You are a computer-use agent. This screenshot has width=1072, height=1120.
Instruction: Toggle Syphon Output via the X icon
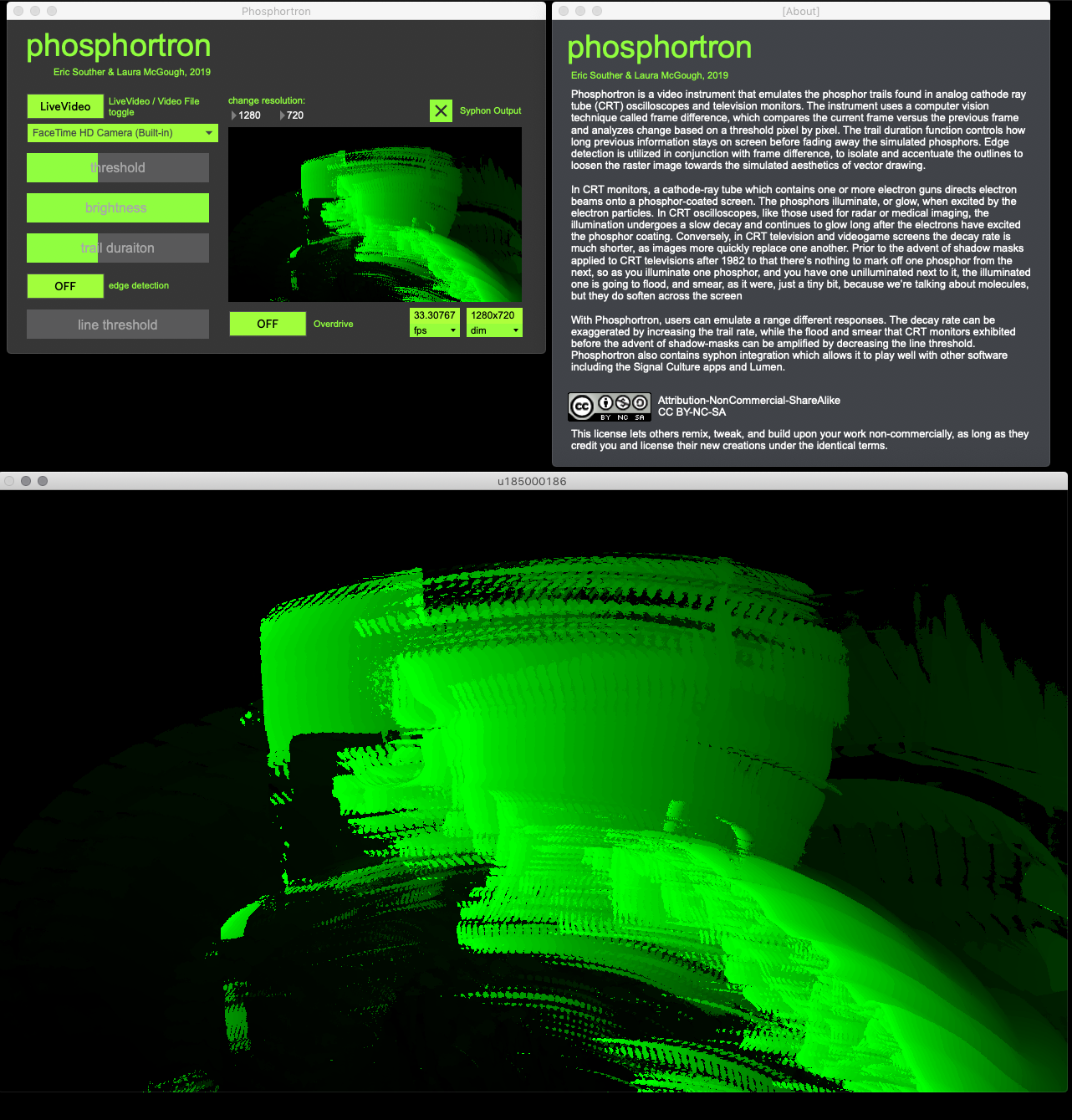click(x=441, y=110)
